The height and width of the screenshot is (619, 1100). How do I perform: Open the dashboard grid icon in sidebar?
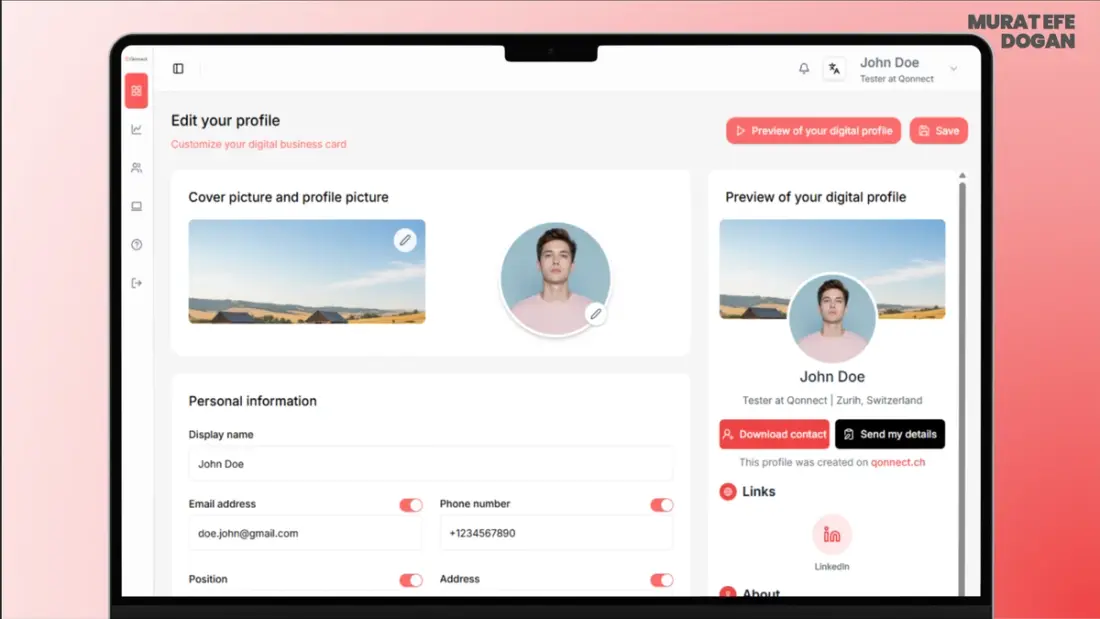pos(136,91)
